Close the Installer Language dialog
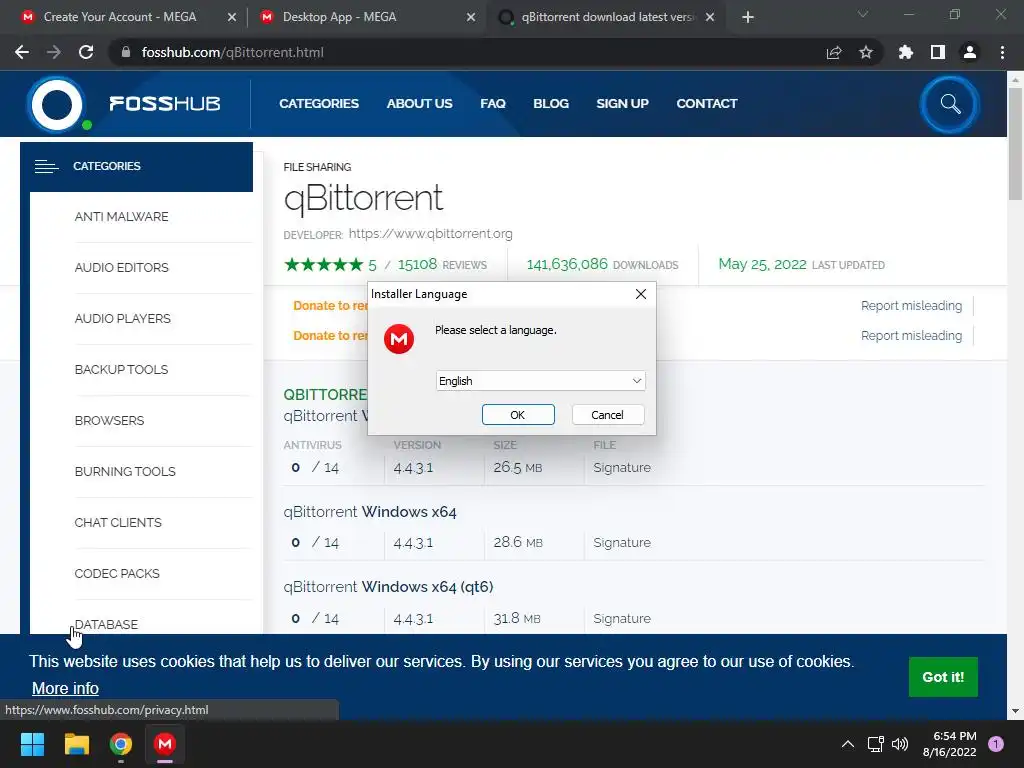 click(x=641, y=294)
